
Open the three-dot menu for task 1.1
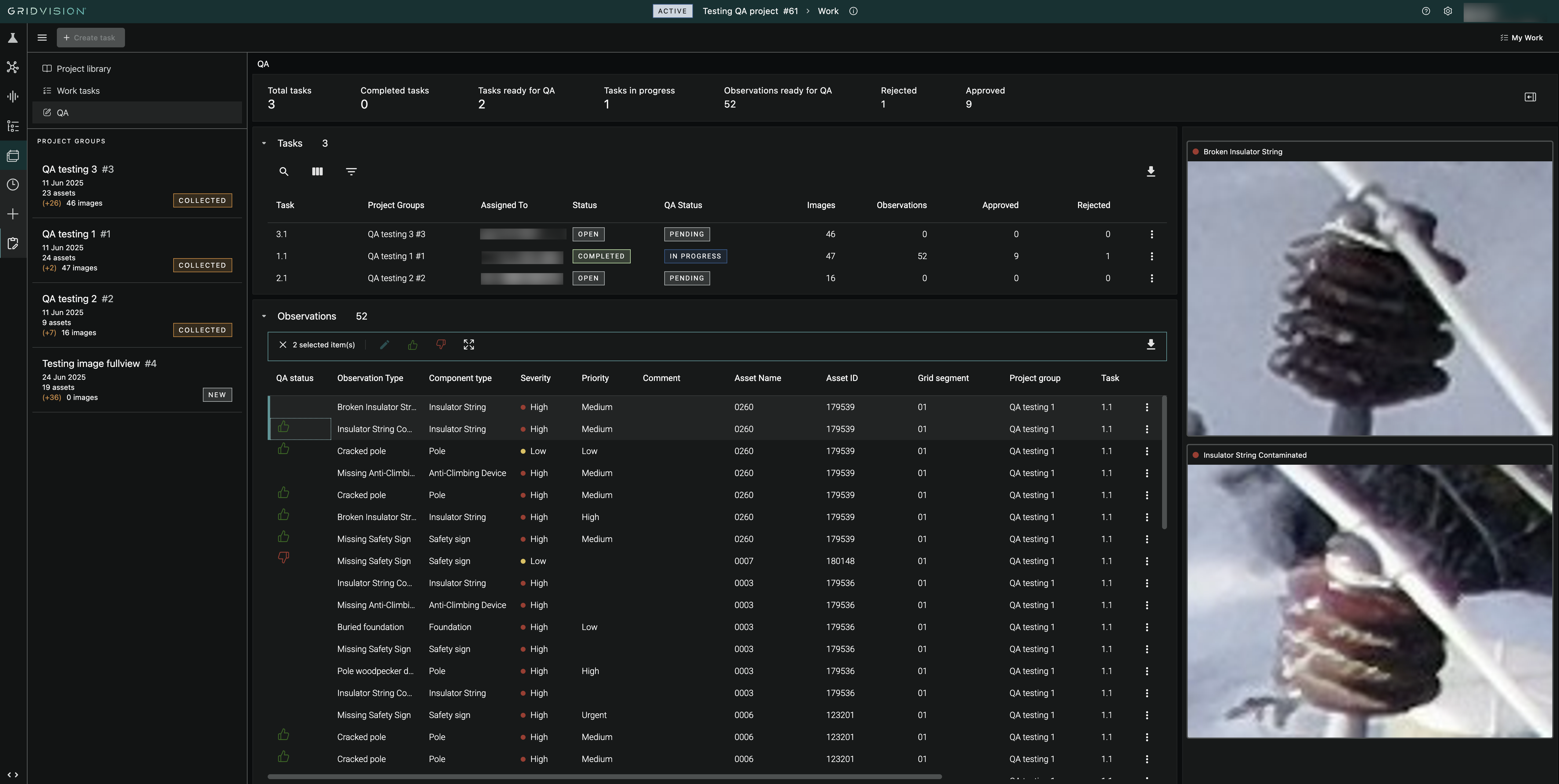[1151, 256]
